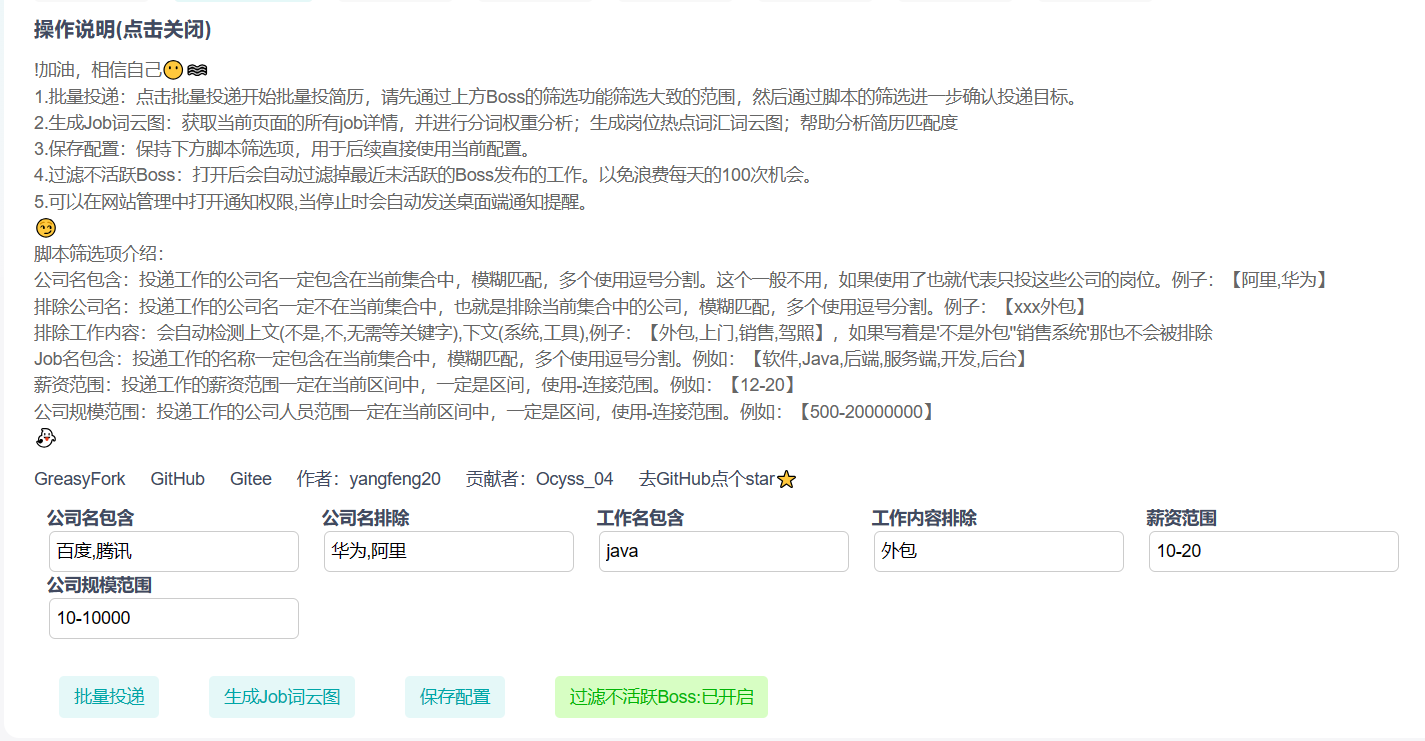
Task: Click the ghost emoji below the filter descriptions
Action: click(x=45, y=437)
